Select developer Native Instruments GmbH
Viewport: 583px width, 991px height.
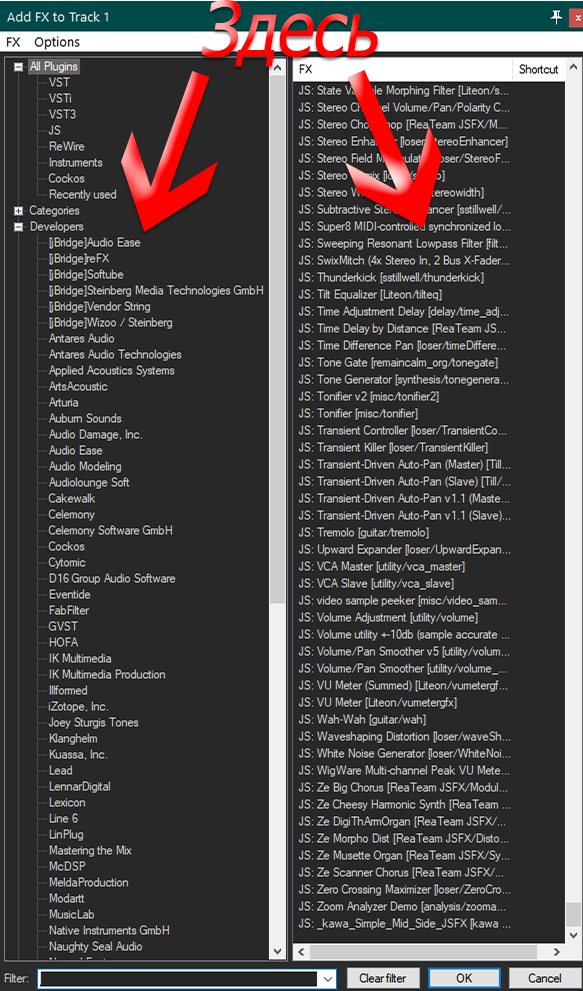109,930
